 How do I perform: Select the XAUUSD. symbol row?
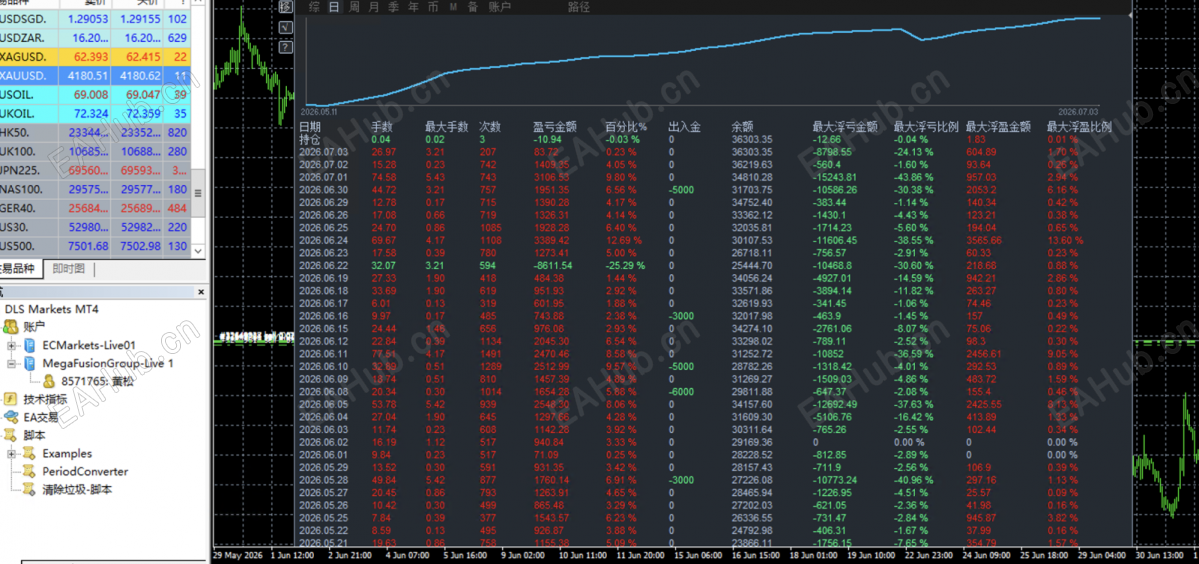94,75
